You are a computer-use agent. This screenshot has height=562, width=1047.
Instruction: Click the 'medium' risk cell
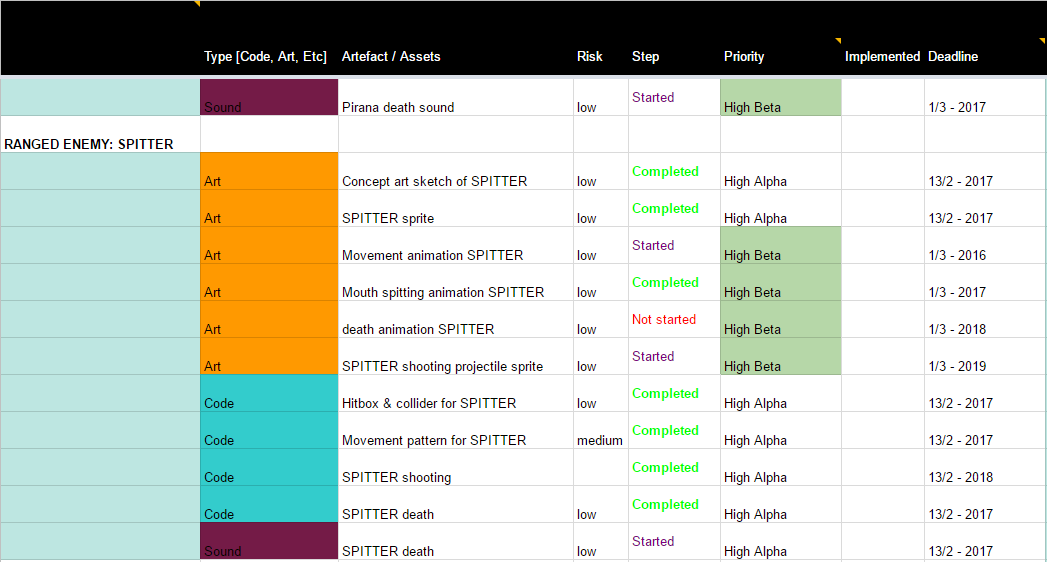(x=600, y=440)
